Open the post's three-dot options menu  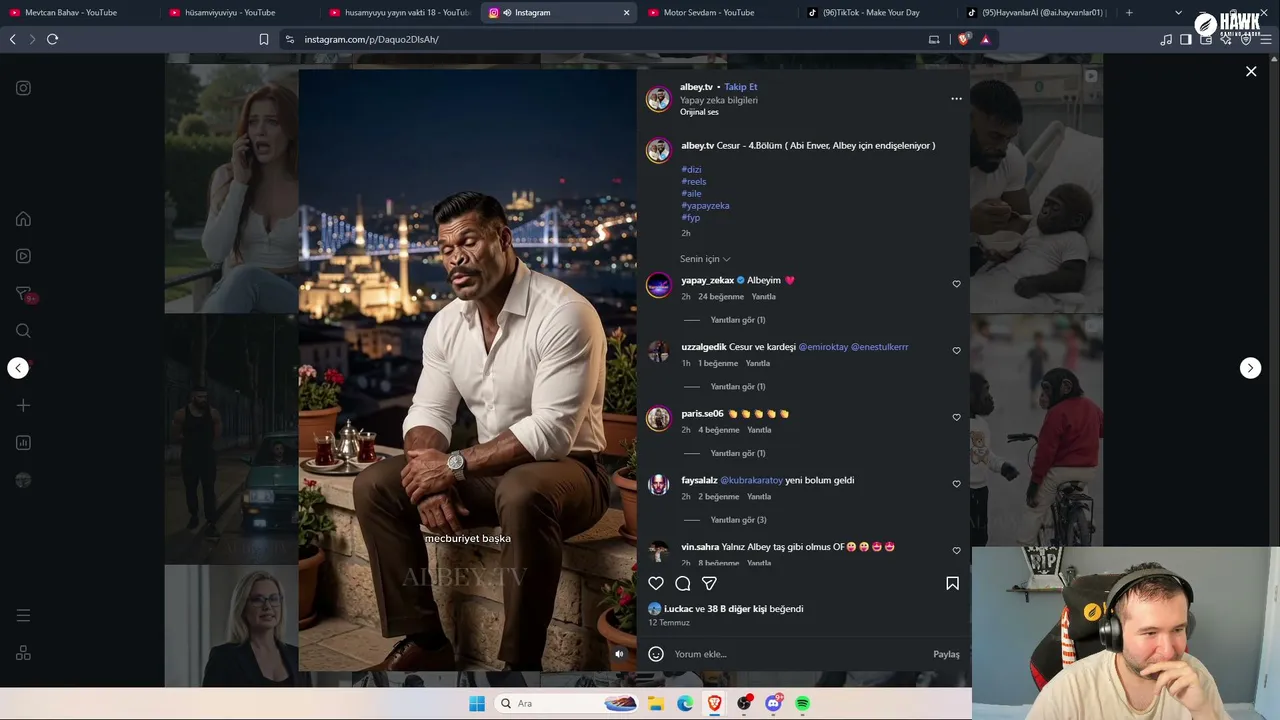point(956,99)
